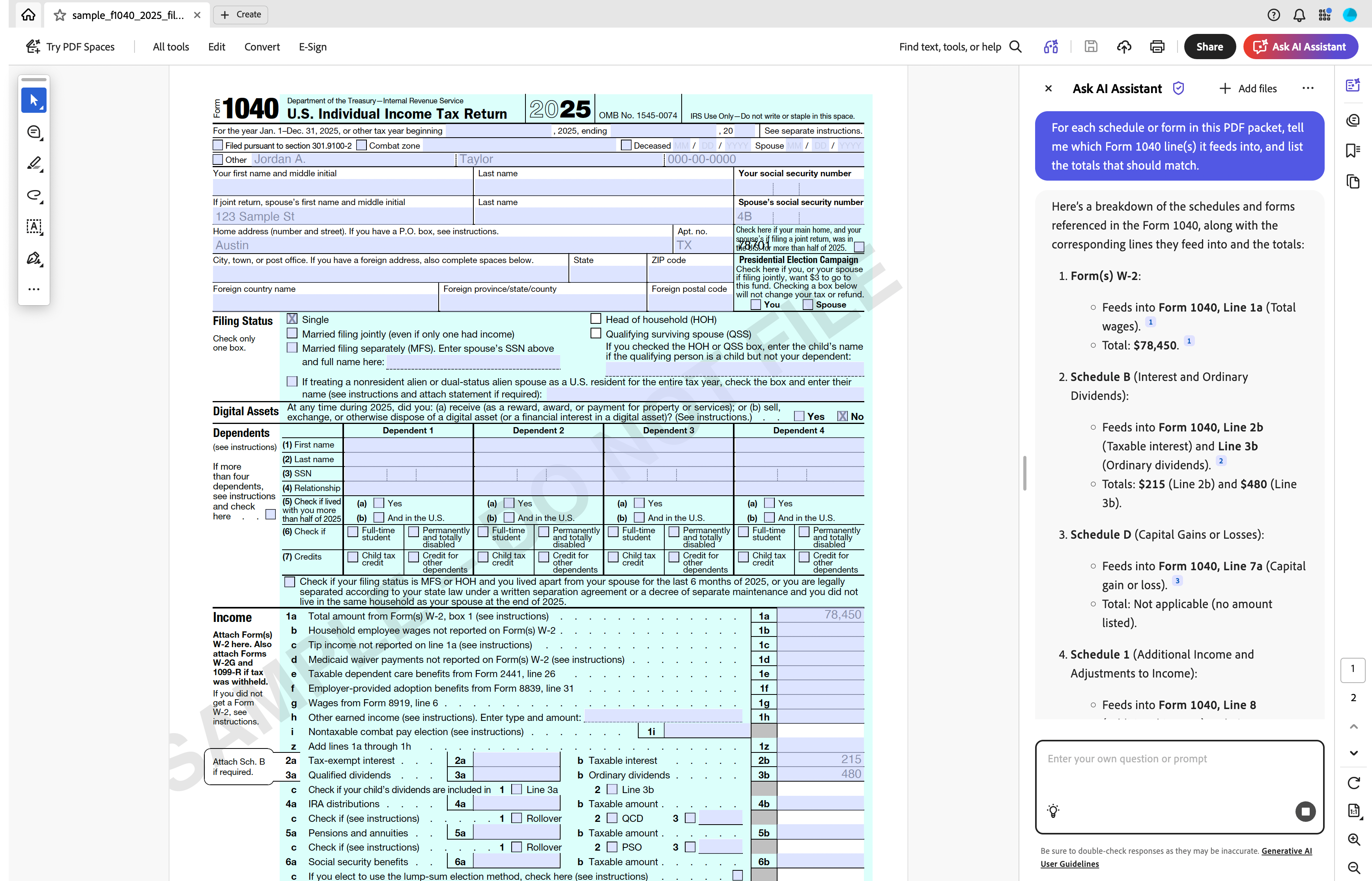Tick the Head of household checkbox
1372x881 pixels.
click(596, 319)
